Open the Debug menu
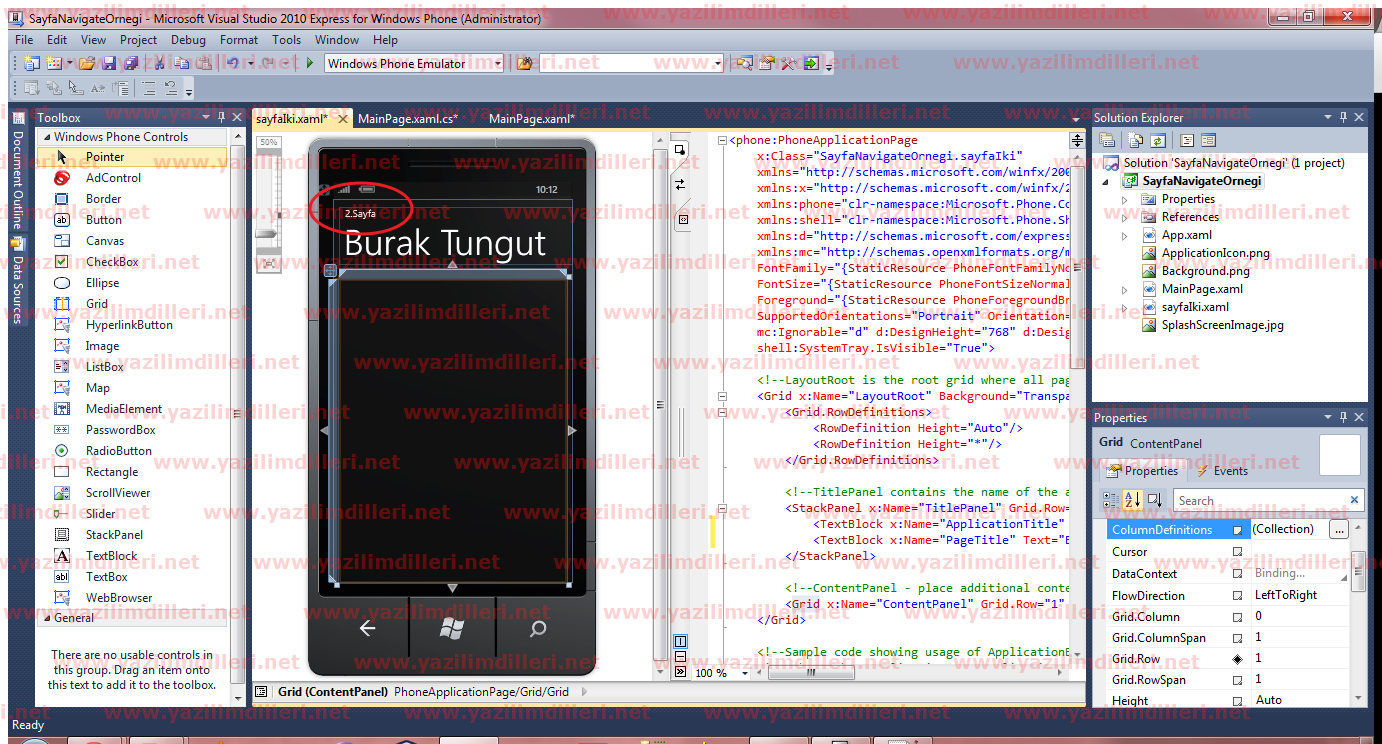 pyautogui.click(x=188, y=40)
